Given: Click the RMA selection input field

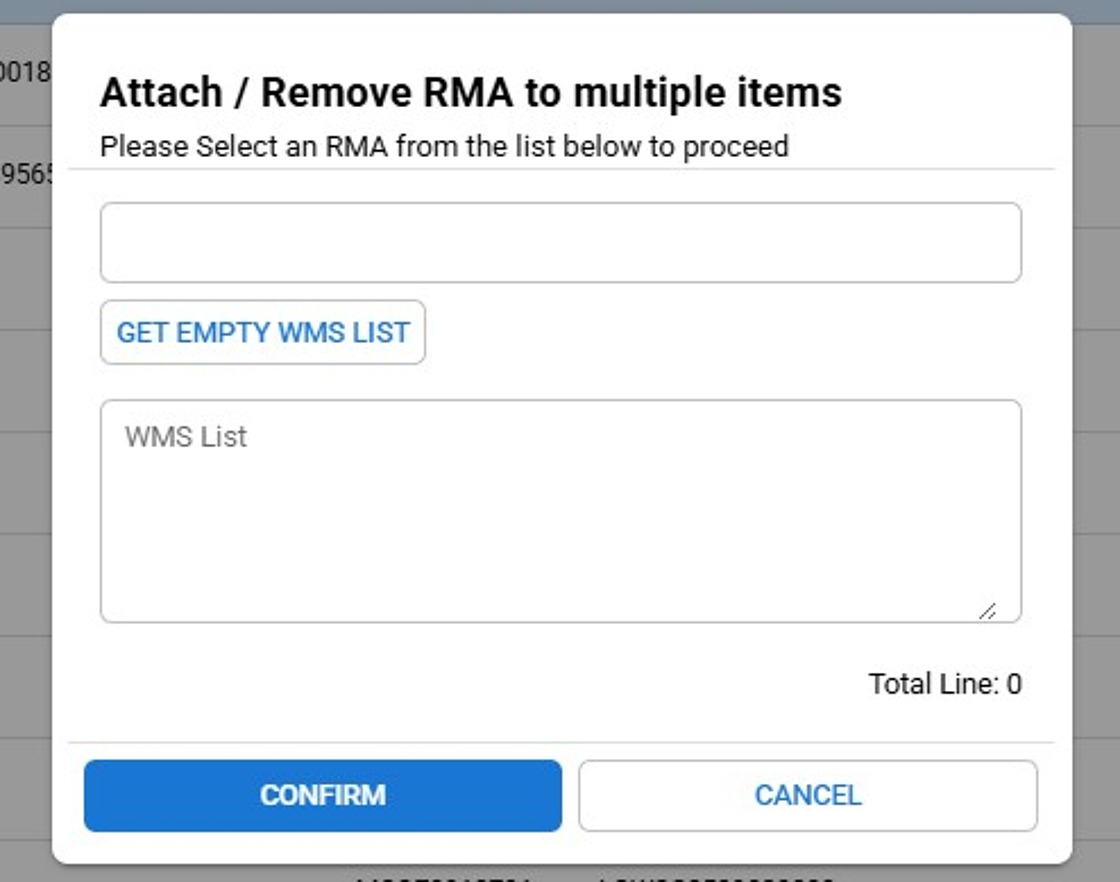Looking at the screenshot, I should [560, 243].
